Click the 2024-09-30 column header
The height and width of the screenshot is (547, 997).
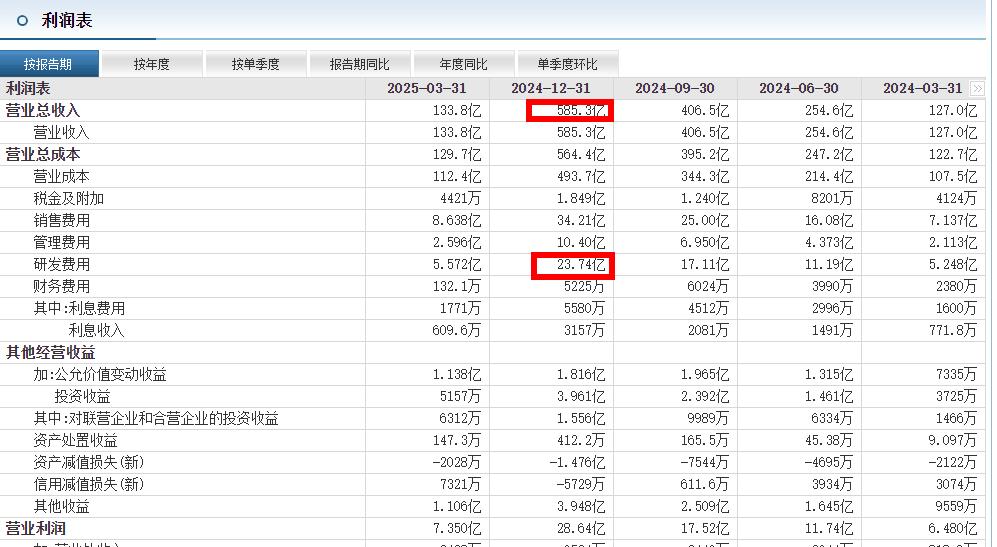[x=675, y=88]
